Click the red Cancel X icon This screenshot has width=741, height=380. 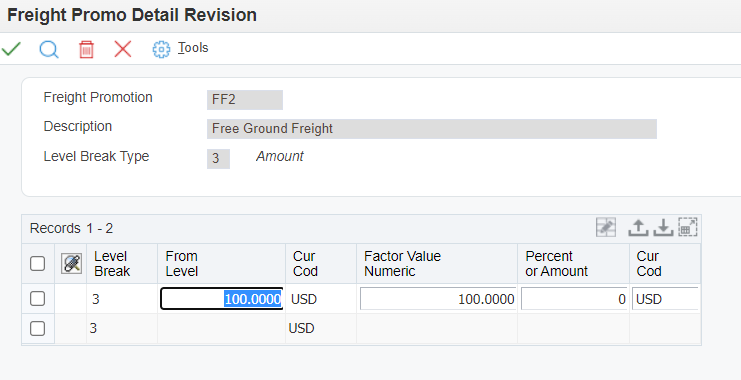(x=123, y=49)
